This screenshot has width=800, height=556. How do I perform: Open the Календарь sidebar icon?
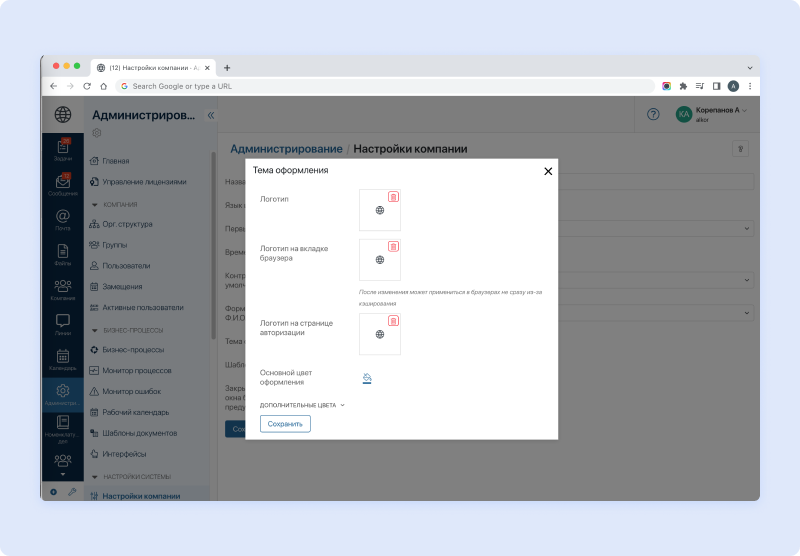click(x=63, y=359)
